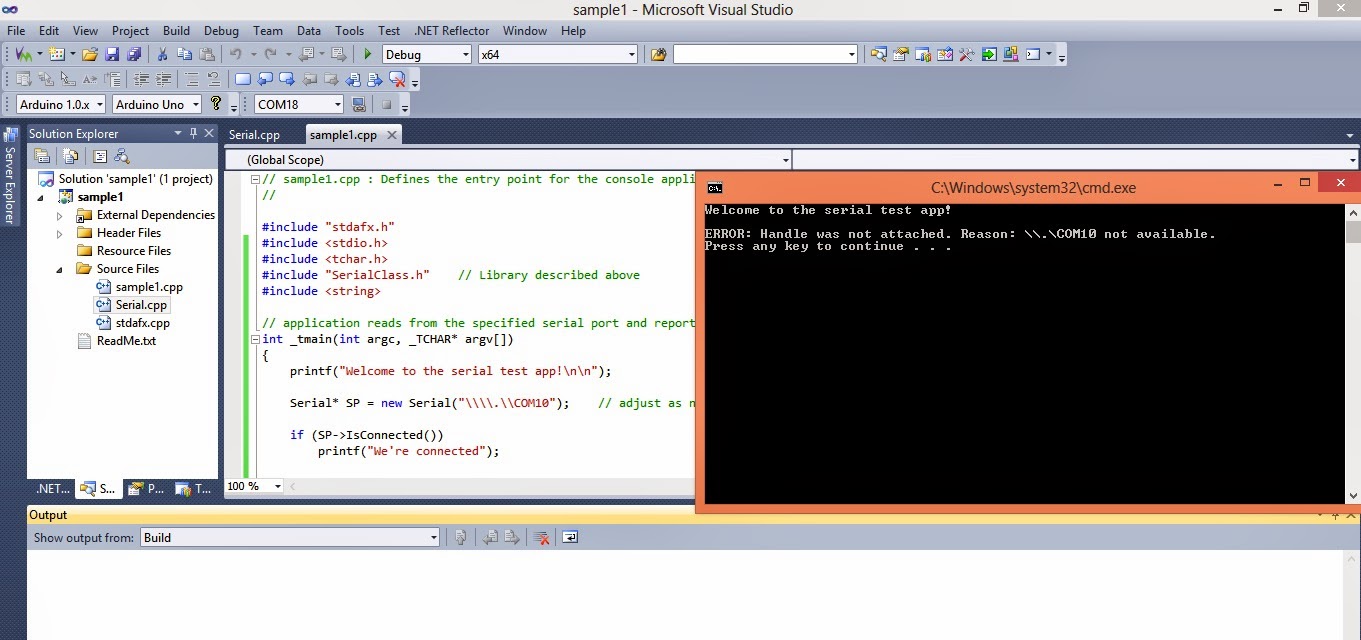Click the Copy icon in toolbar
This screenshot has width=1361, height=640.
click(184, 54)
